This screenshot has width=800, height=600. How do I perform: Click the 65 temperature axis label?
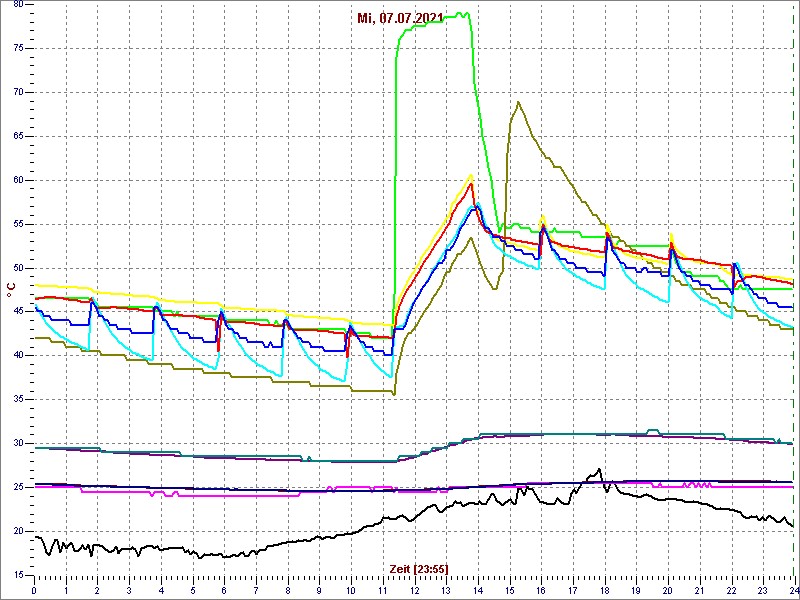[x=18, y=136]
